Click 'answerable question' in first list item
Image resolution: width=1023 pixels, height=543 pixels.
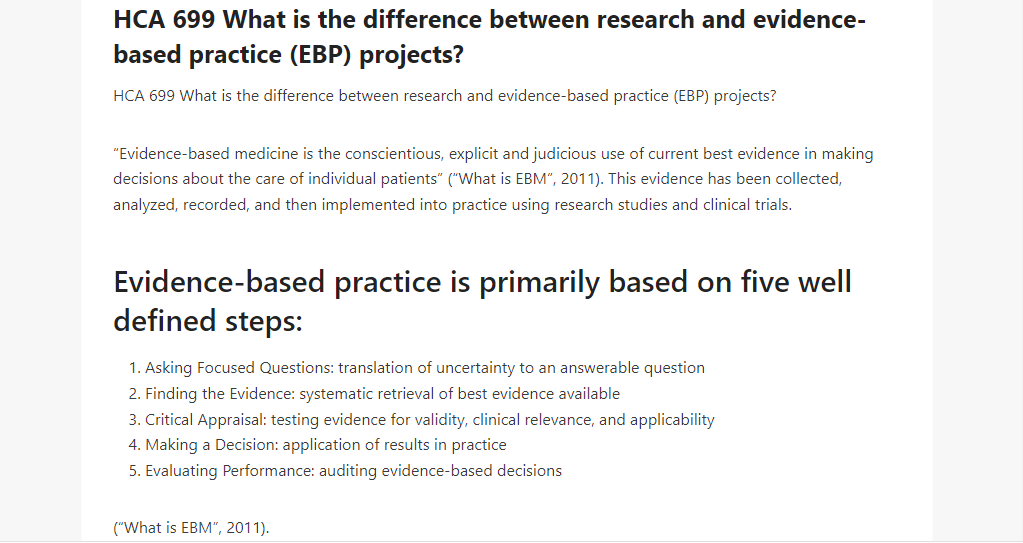(x=632, y=368)
